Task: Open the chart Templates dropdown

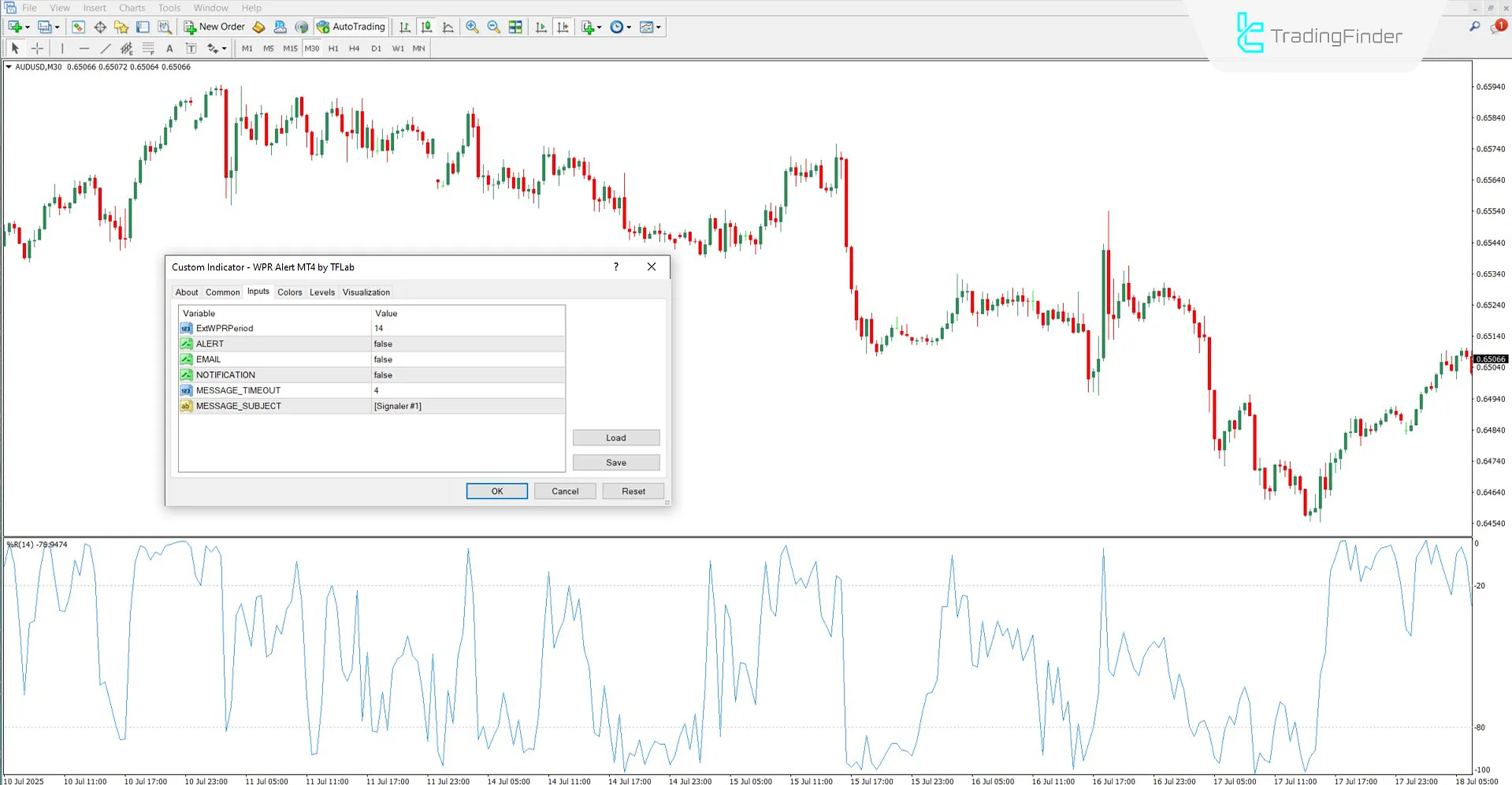Action: 659,26
